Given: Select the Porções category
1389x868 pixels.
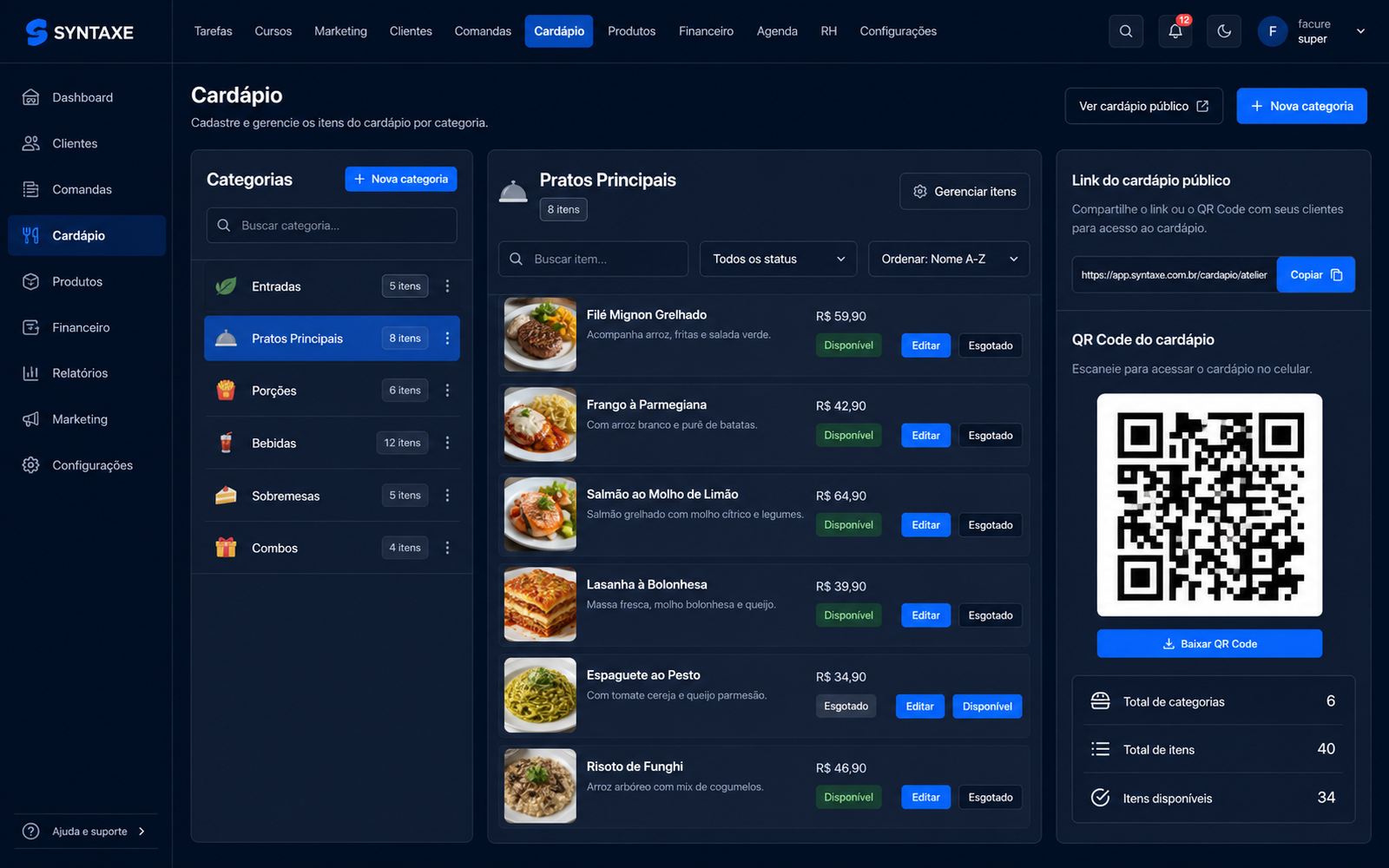Looking at the screenshot, I should tap(332, 391).
